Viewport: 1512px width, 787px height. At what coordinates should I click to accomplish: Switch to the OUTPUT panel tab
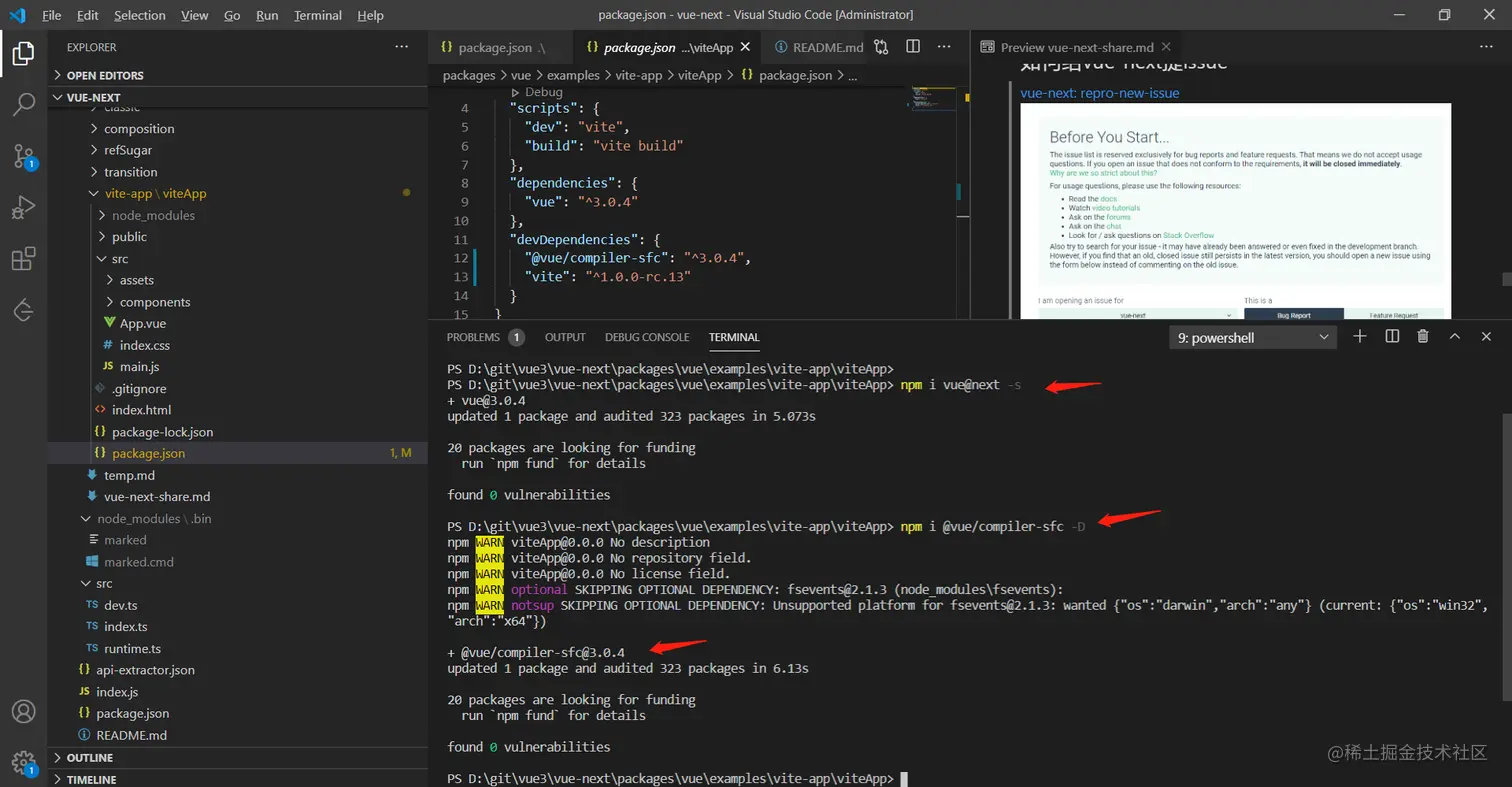click(565, 337)
